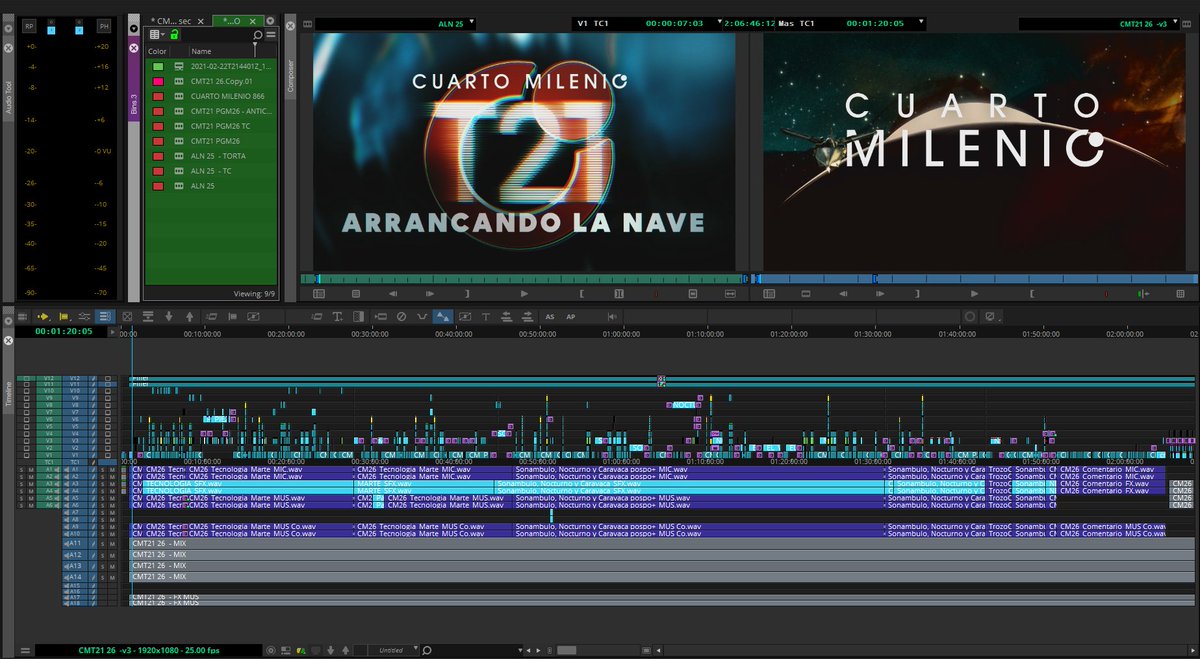Viewport: 1200px width, 659px height.
Task: Click the pink color swatch of CMT21 26.Copy.01
Action: click(x=158, y=81)
